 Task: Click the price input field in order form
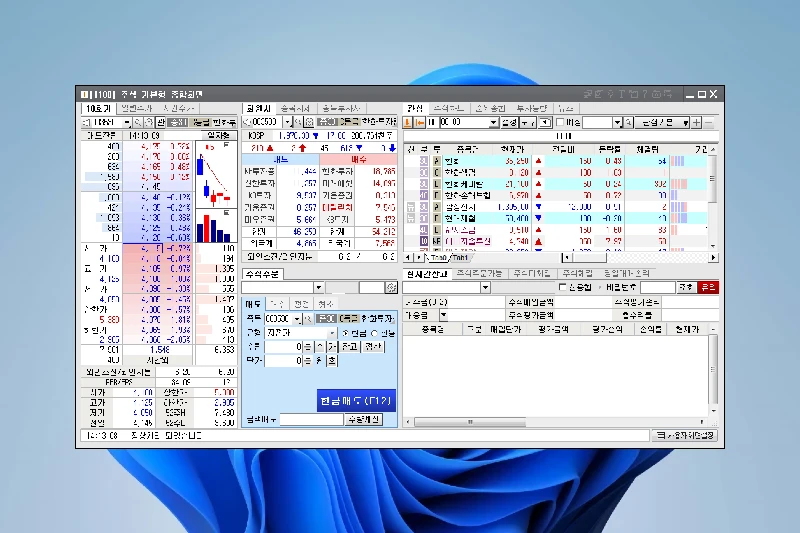click(x=284, y=361)
